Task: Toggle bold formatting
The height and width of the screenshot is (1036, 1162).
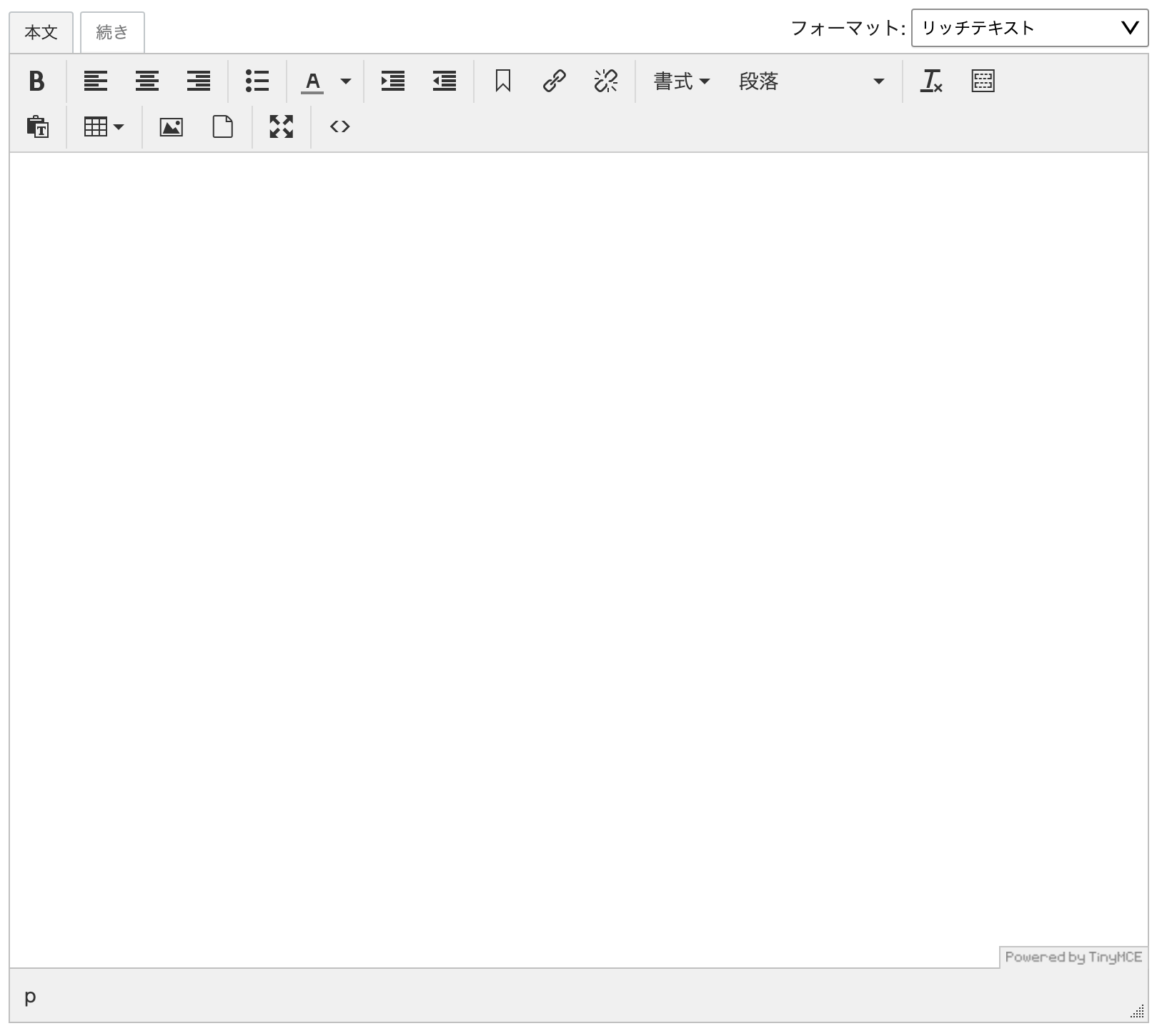Action: [x=37, y=81]
